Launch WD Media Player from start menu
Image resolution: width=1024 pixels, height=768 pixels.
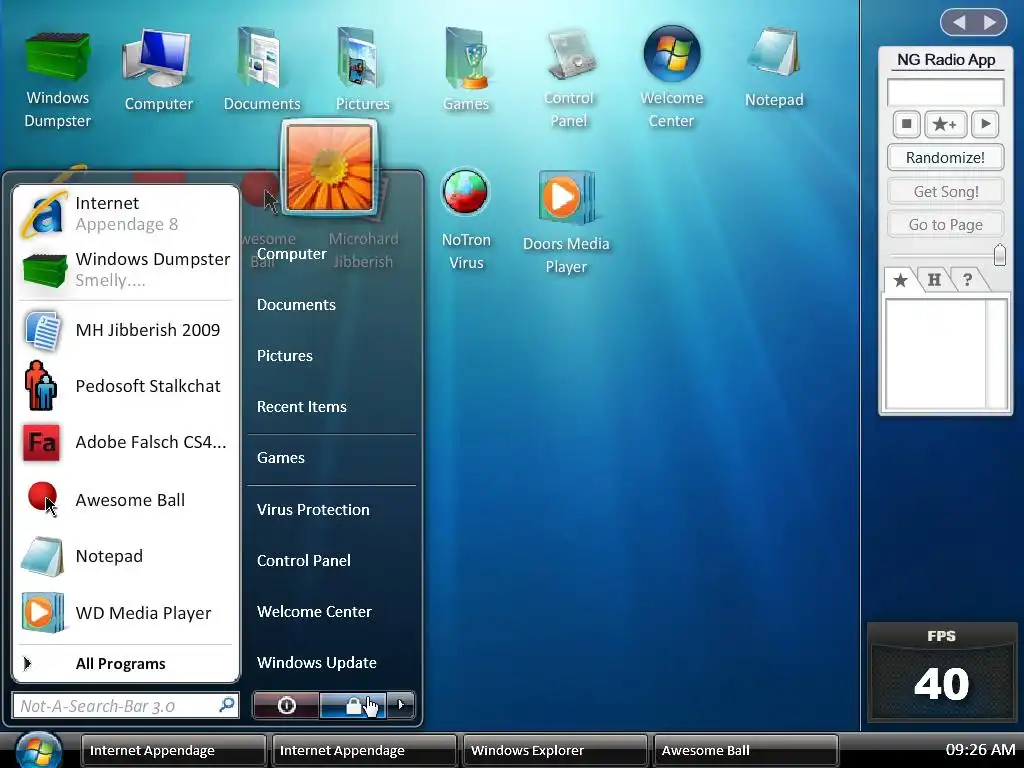(126, 613)
